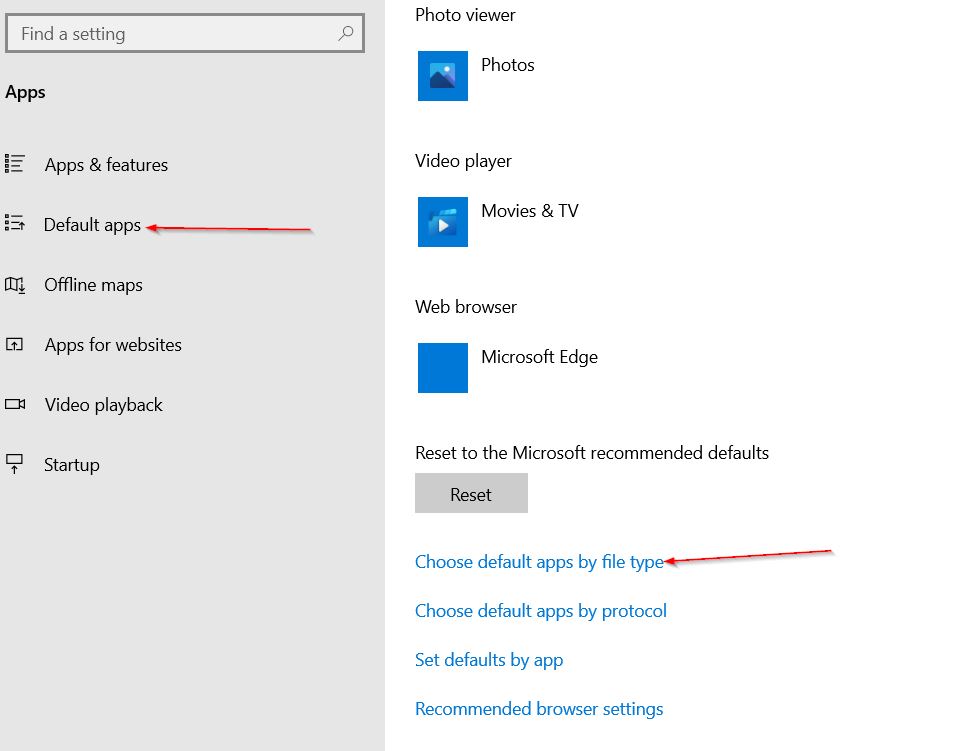Open Recommended browser settings link
960x751 pixels.
click(x=539, y=709)
